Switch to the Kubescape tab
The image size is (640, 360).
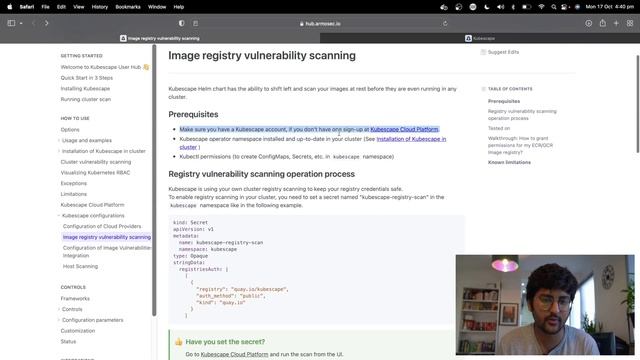coord(480,38)
